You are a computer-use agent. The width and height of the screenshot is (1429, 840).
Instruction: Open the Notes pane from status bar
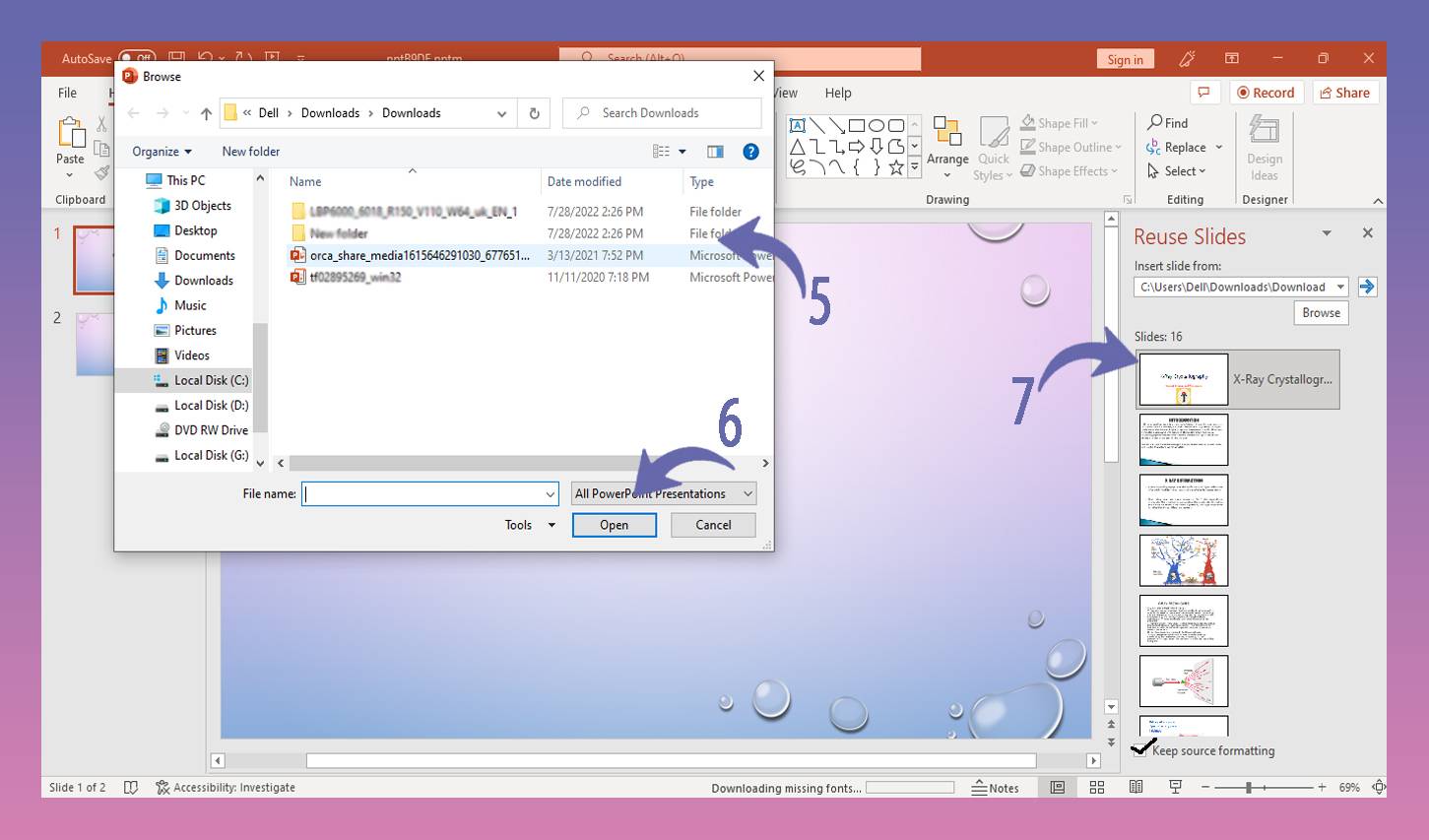point(995,788)
